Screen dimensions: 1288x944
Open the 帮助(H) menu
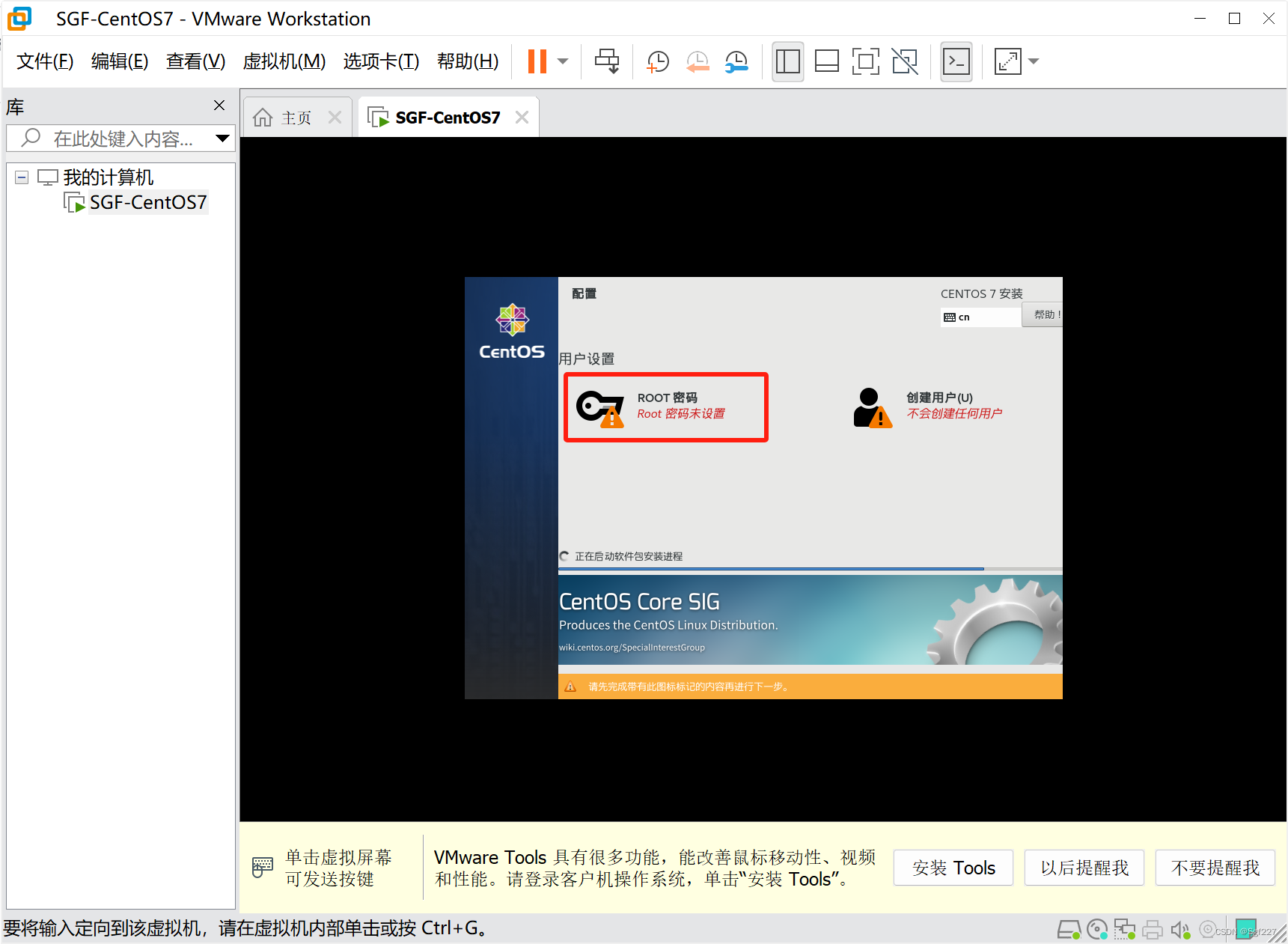(x=468, y=61)
